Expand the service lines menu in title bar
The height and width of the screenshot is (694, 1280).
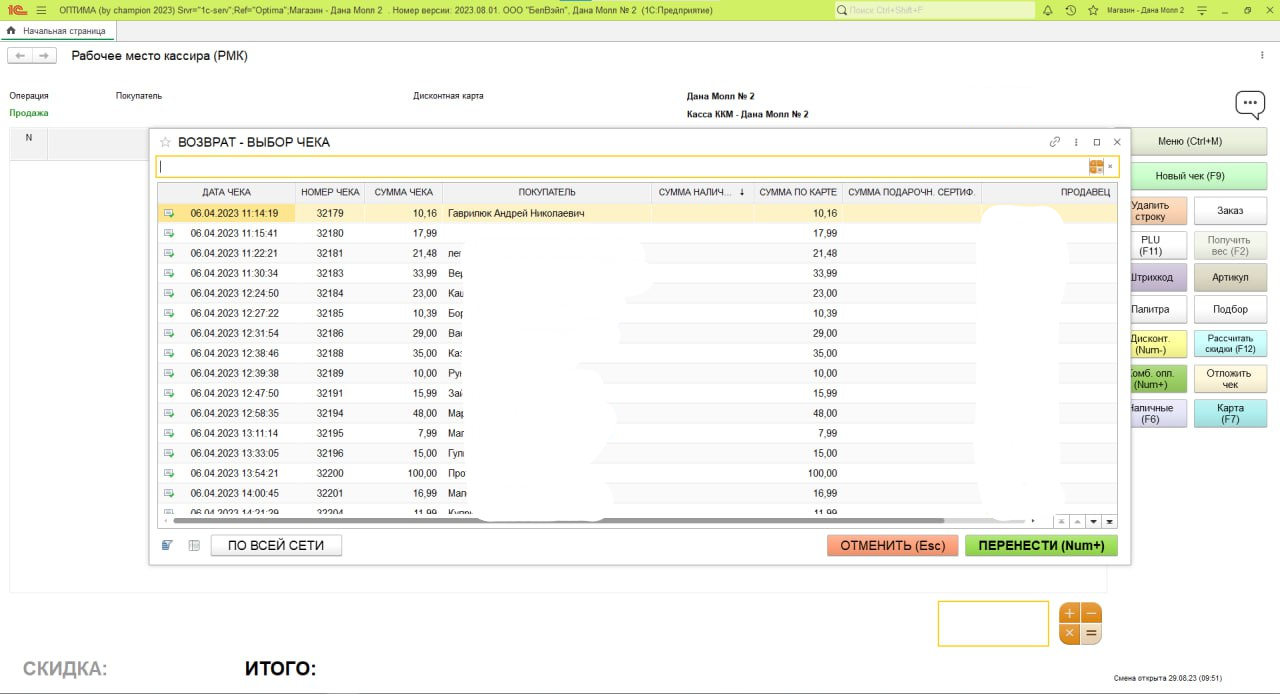click(1200, 10)
